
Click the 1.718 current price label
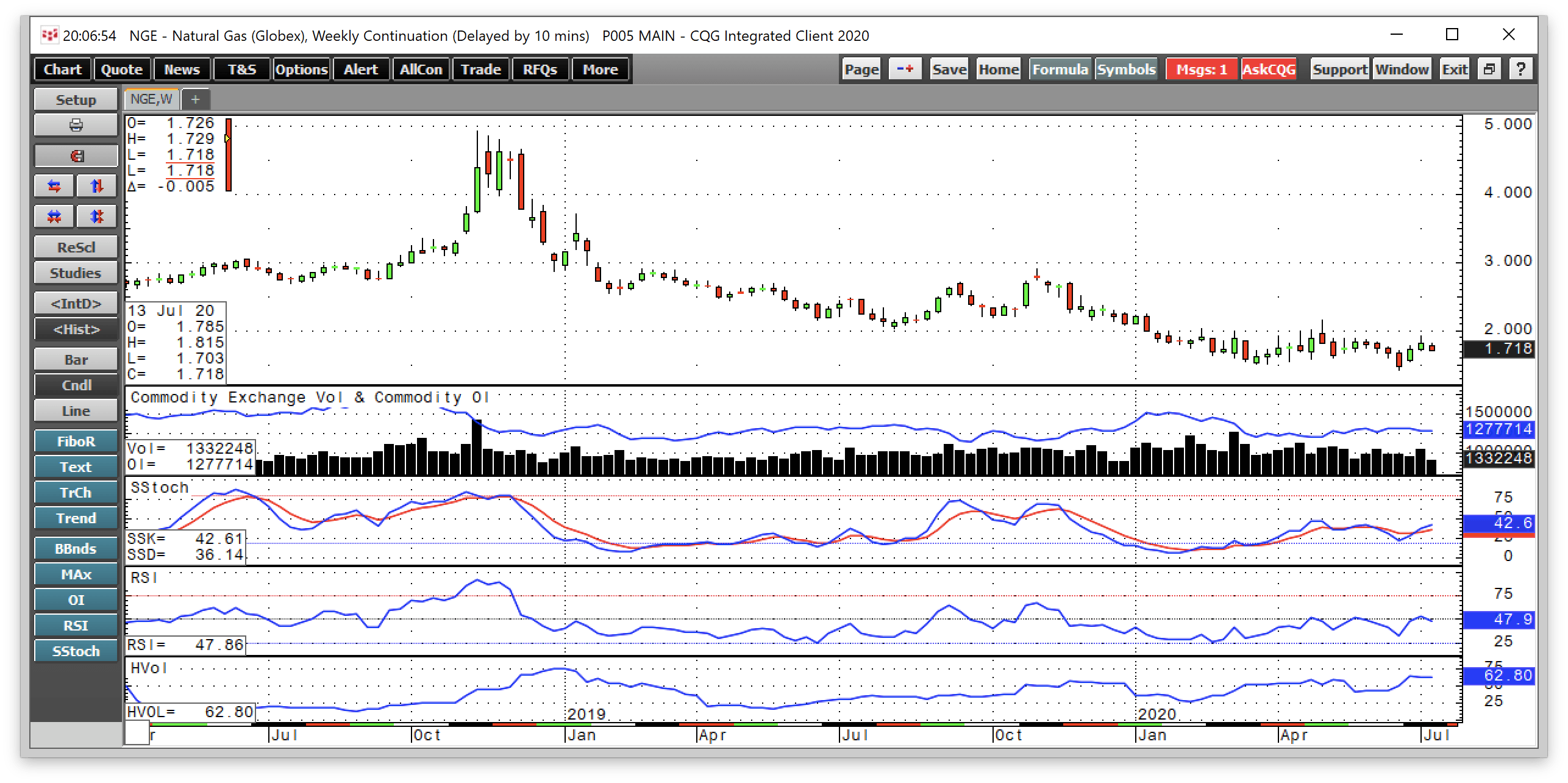coord(1499,349)
